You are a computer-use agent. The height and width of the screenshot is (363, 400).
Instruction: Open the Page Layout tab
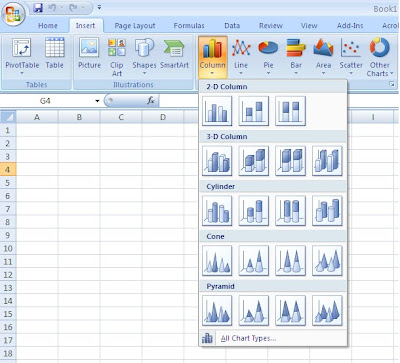(135, 26)
